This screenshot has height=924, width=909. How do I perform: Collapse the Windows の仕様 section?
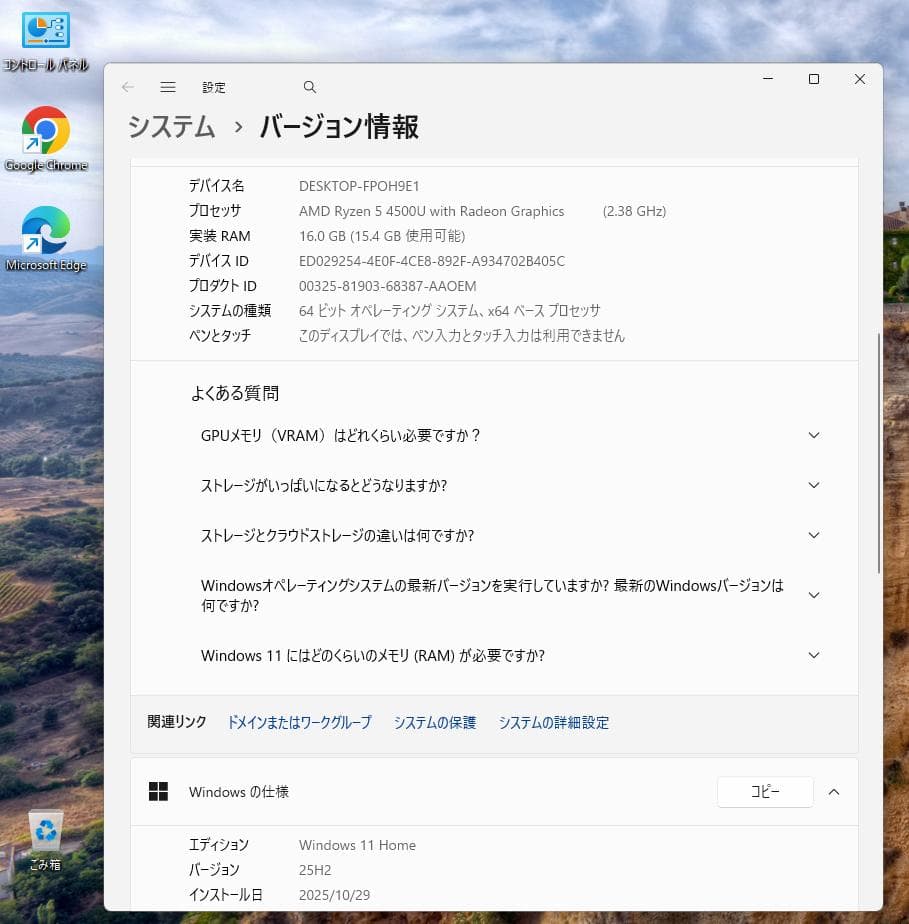click(834, 791)
